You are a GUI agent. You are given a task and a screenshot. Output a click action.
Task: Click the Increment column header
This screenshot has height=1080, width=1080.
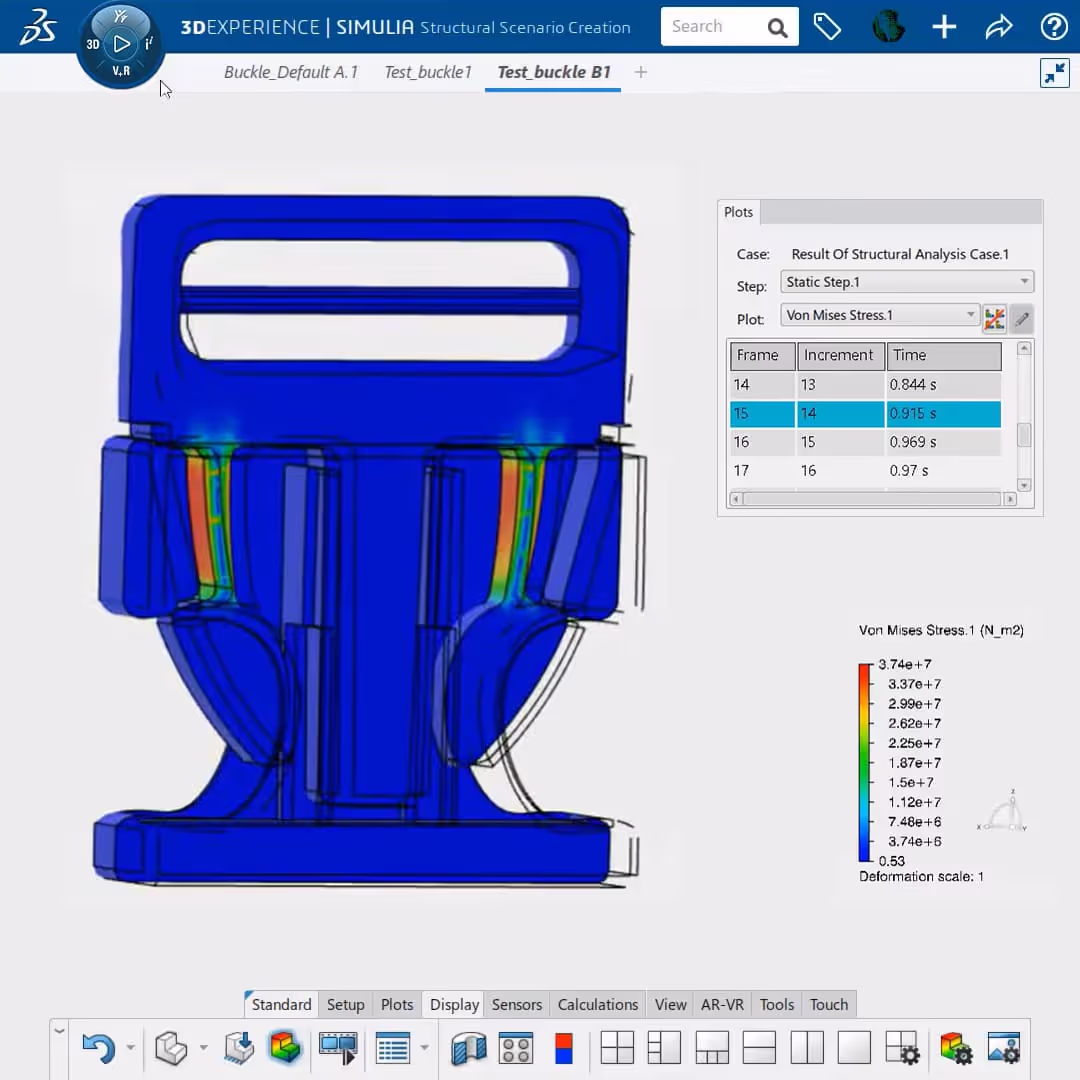click(840, 355)
